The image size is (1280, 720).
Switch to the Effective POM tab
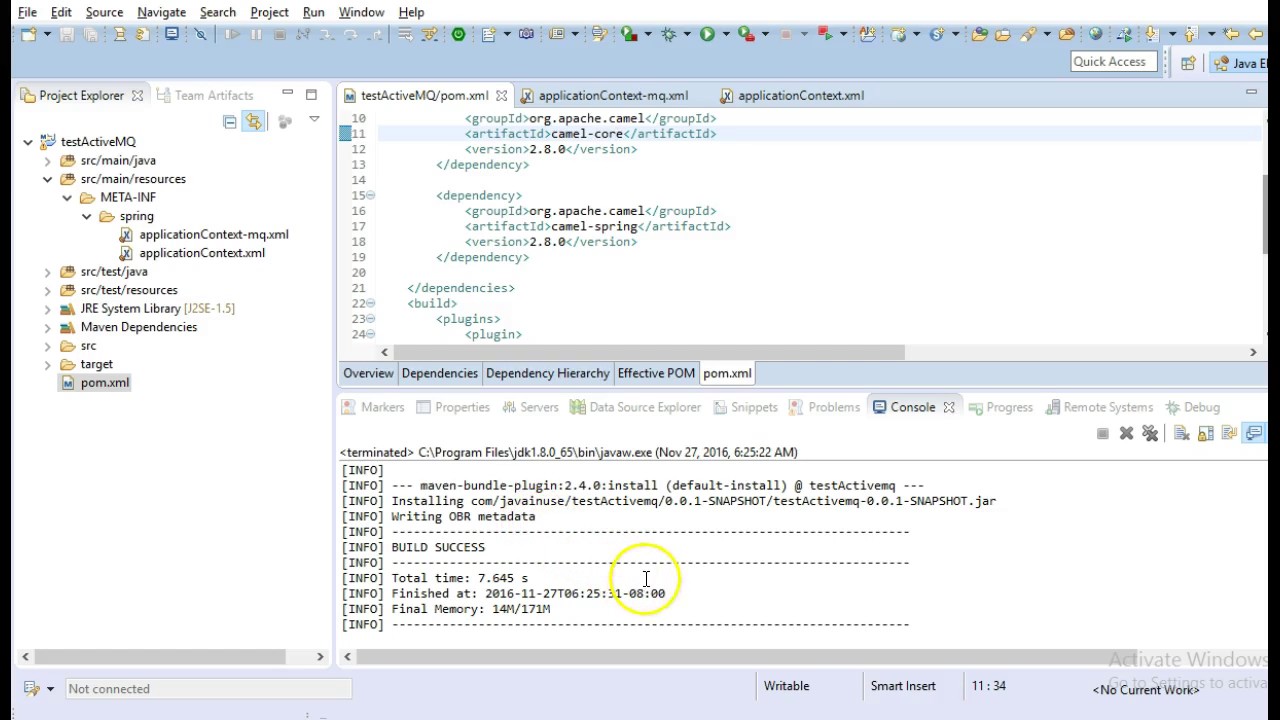656,373
